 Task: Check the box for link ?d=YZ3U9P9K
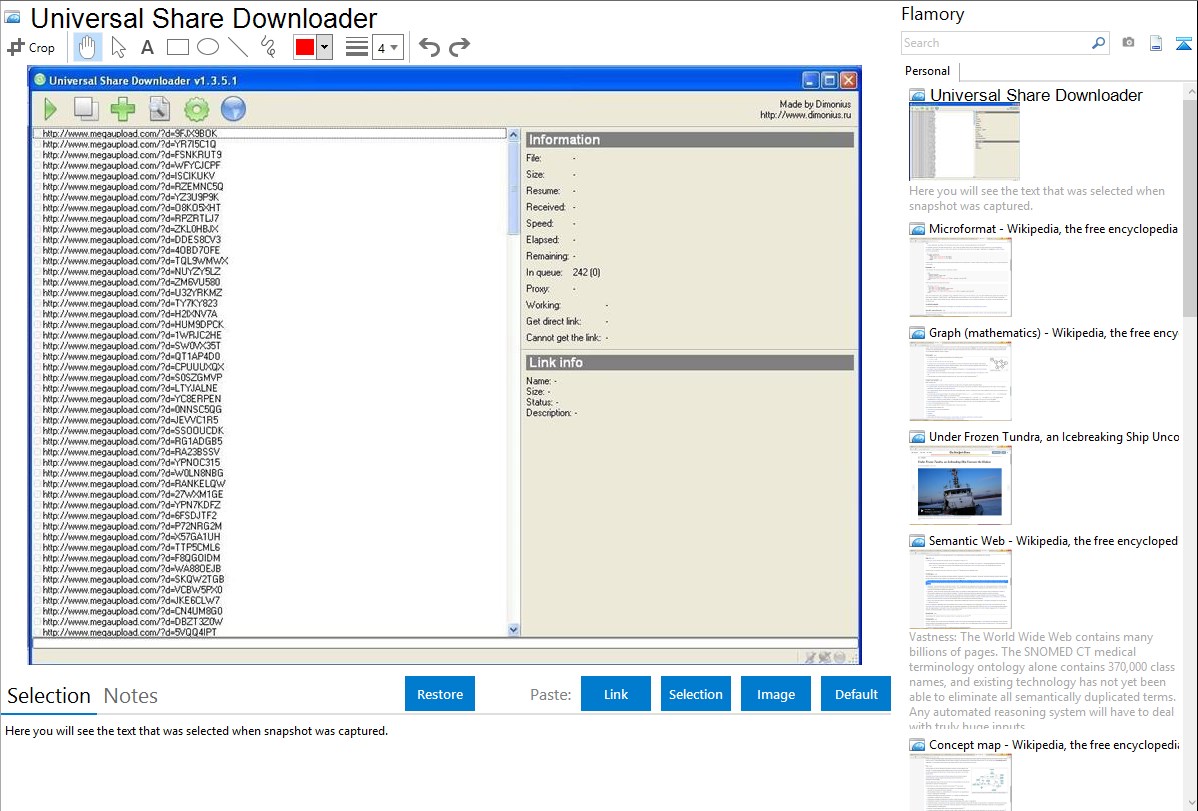37,197
